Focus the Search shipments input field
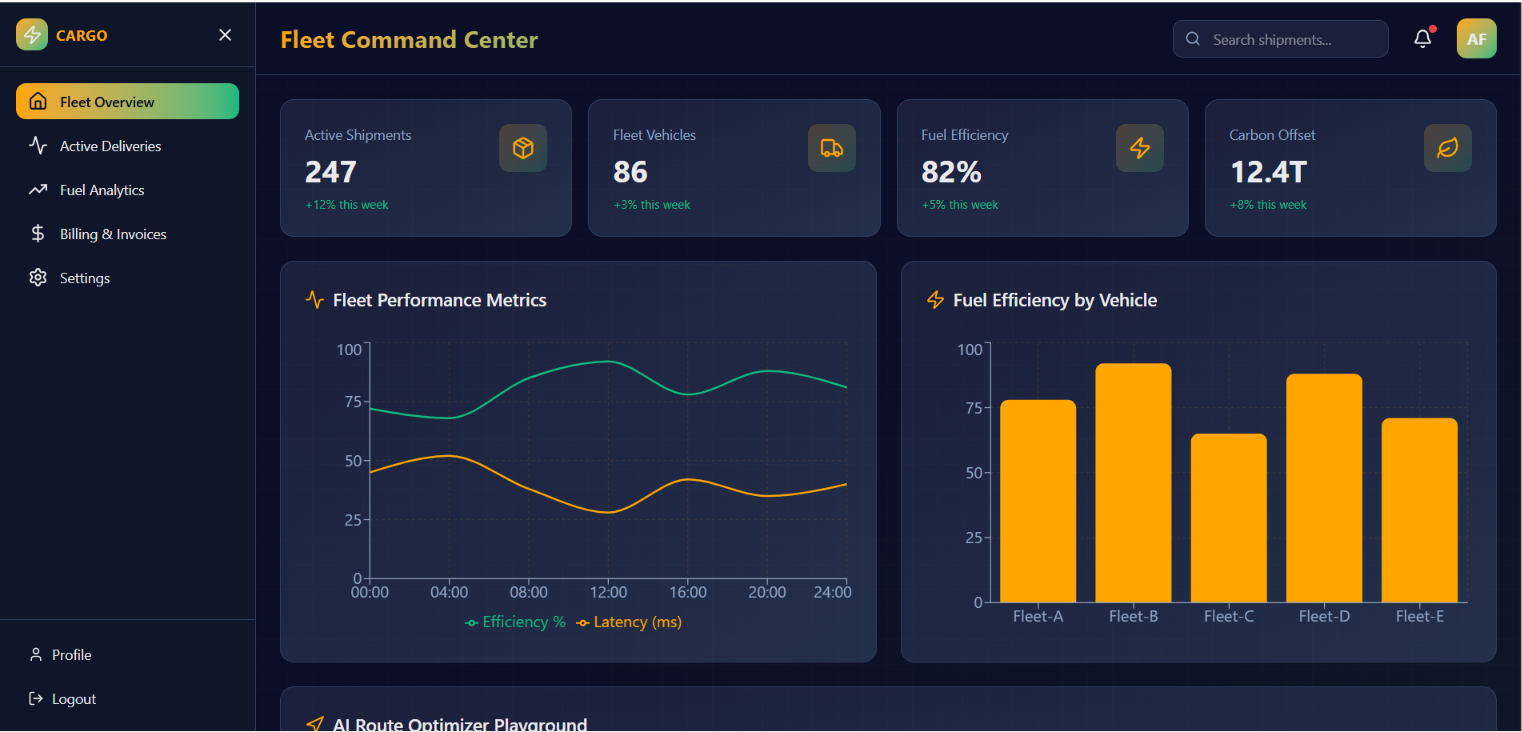This screenshot has width=1522, height=732. click(1280, 39)
